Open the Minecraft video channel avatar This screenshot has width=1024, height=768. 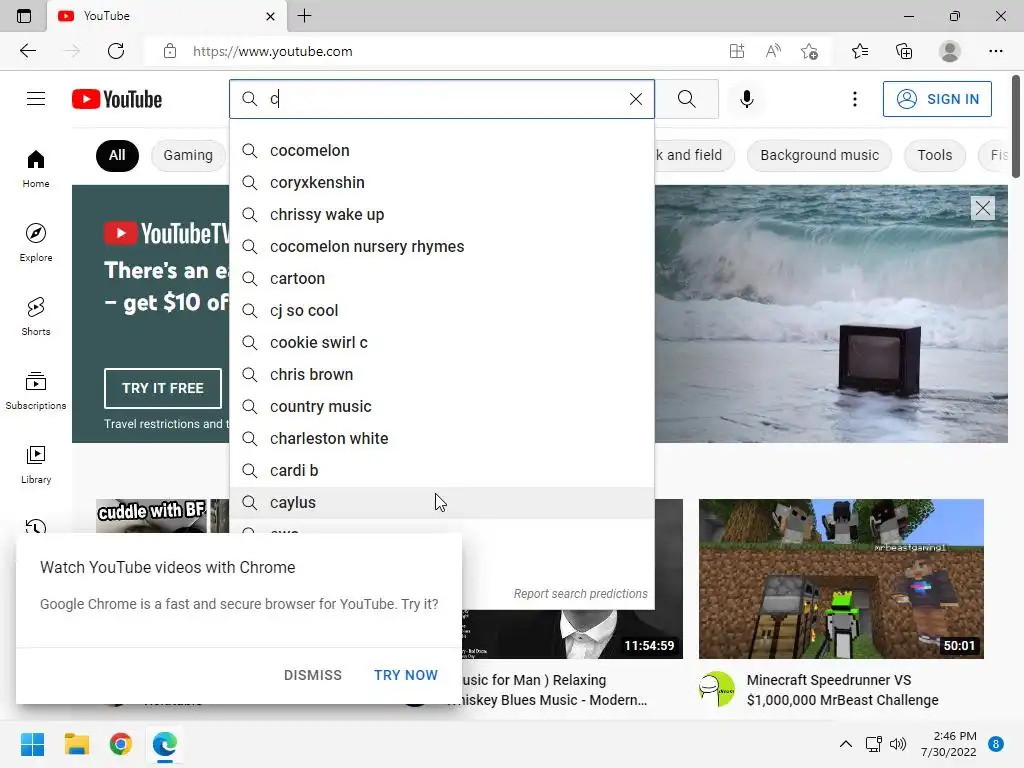tap(716, 689)
